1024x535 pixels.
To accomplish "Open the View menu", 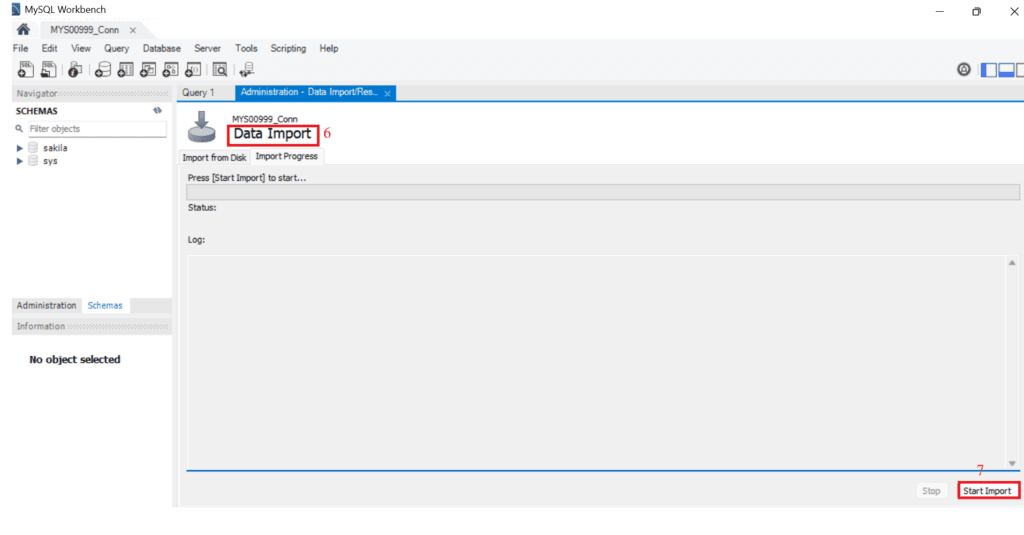I will (x=81, y=48).
